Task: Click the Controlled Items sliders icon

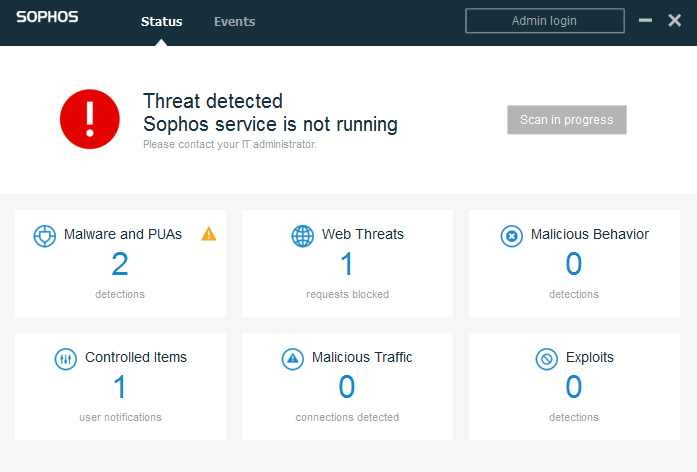Action: tap(65, 358)
